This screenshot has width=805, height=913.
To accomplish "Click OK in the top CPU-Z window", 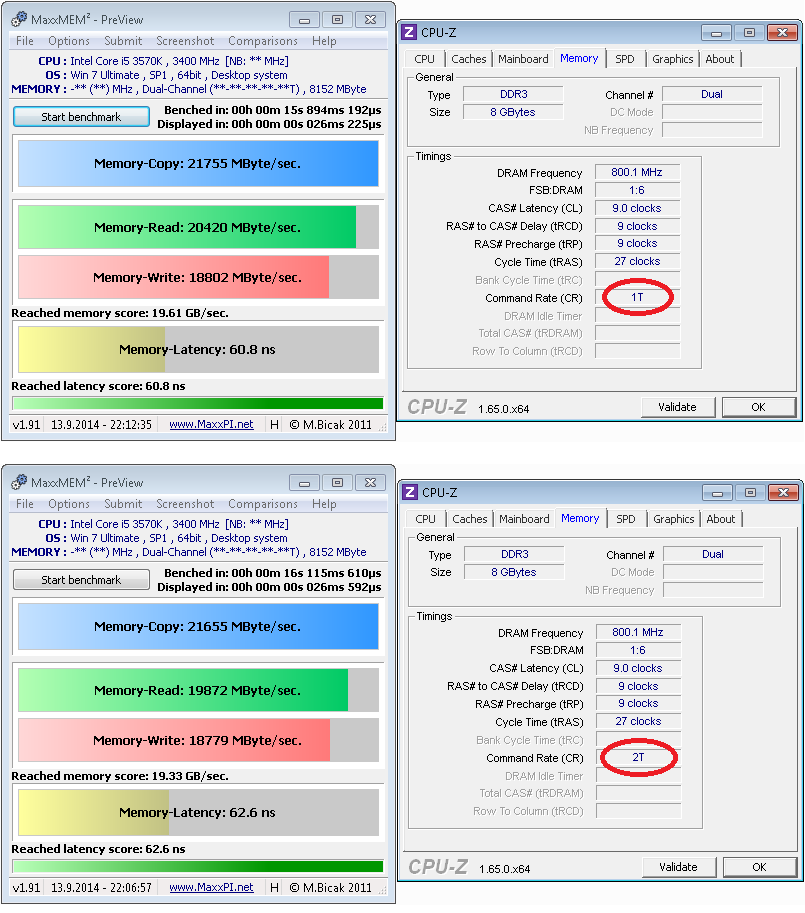I will click(758, 407).
